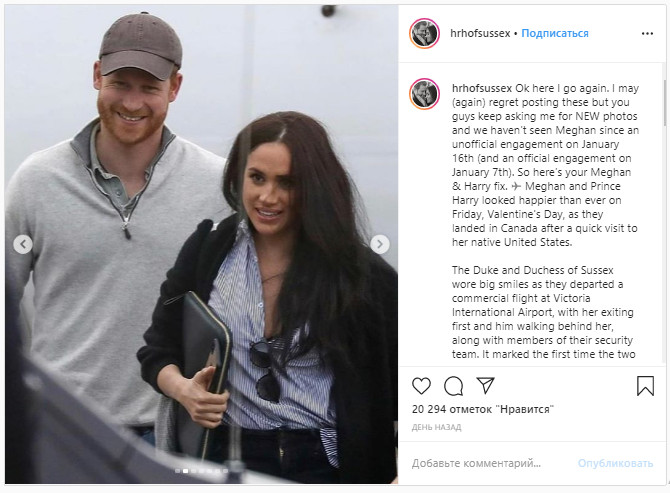The height and width of the screenshot is (493, 670).
Task: Select the highlighted carousel dot indicator
Action: tap(185, 471)
